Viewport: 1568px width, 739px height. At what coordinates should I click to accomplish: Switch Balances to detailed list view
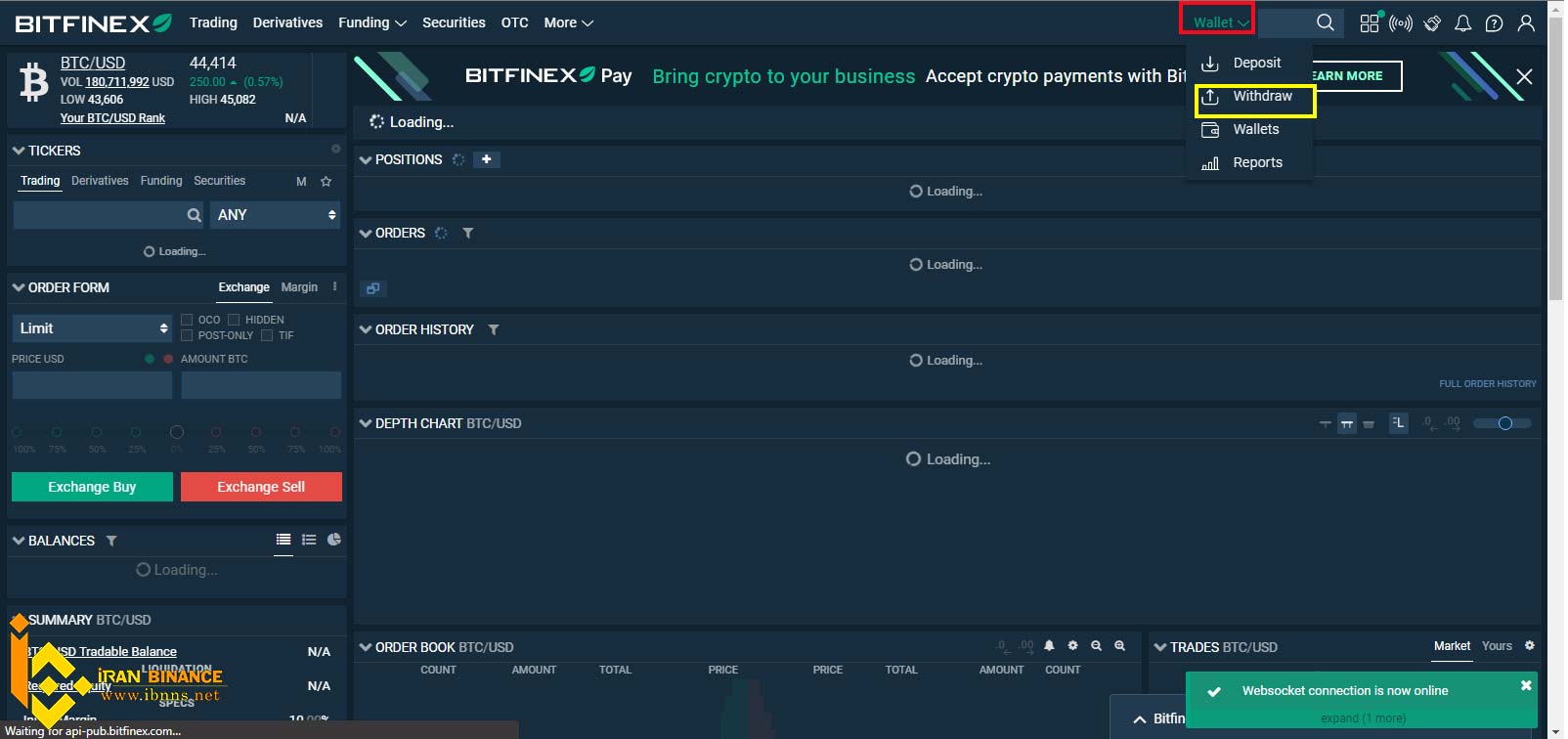(x=309, y=540)
